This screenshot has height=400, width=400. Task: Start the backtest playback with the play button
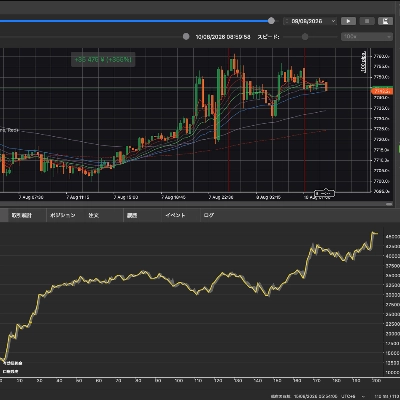pyautogui.click(x=348, y=21)
